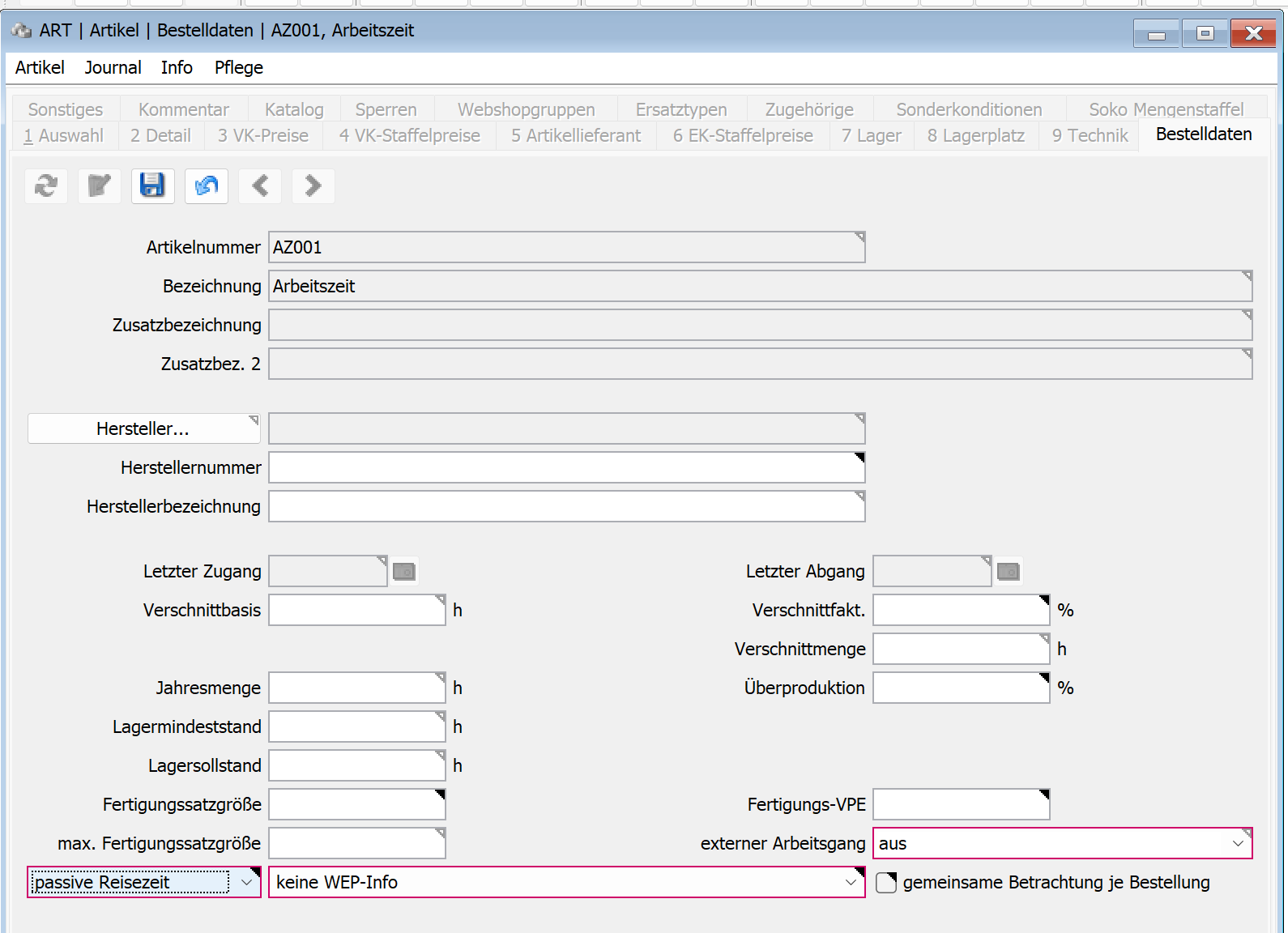Switch to 3 VK-Preise tab
1288x933 pixels.
point(263,136)
